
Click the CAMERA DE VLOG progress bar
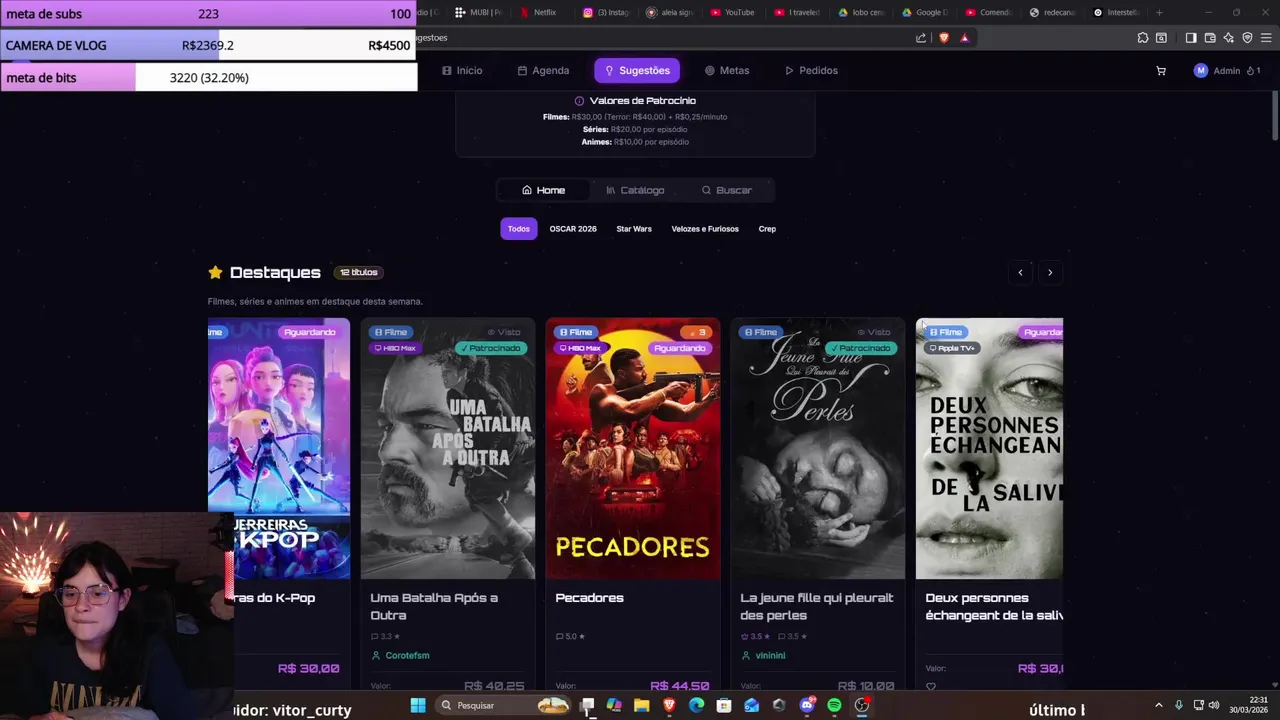(x=208, y=46)
